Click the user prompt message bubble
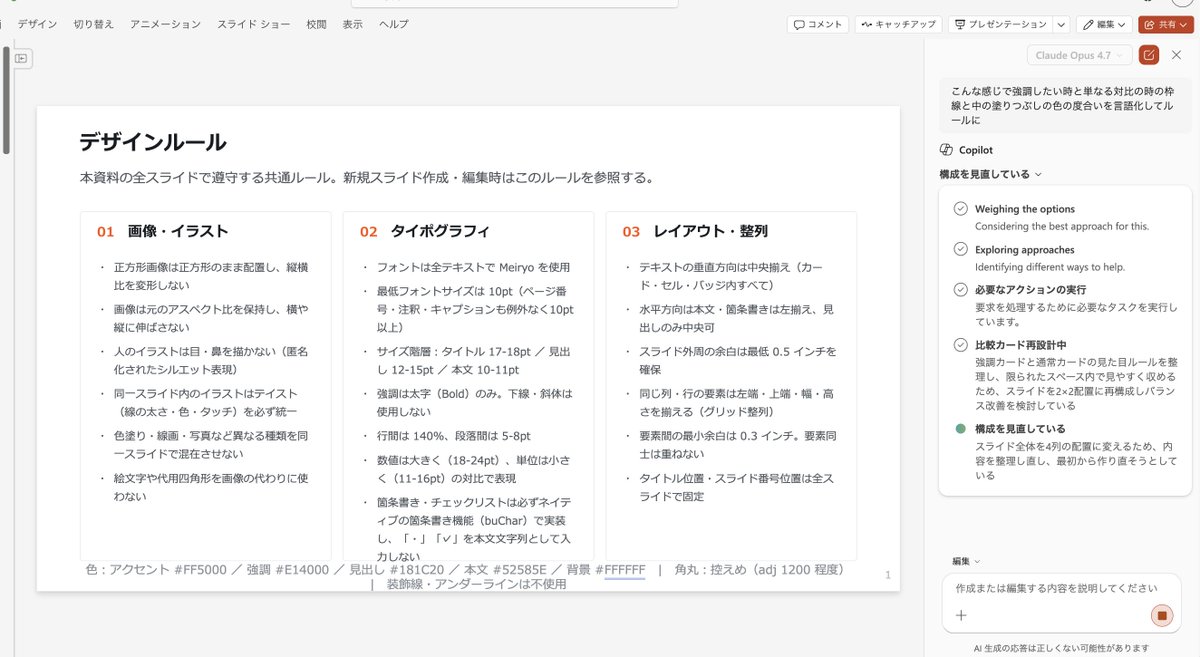 1066,105
